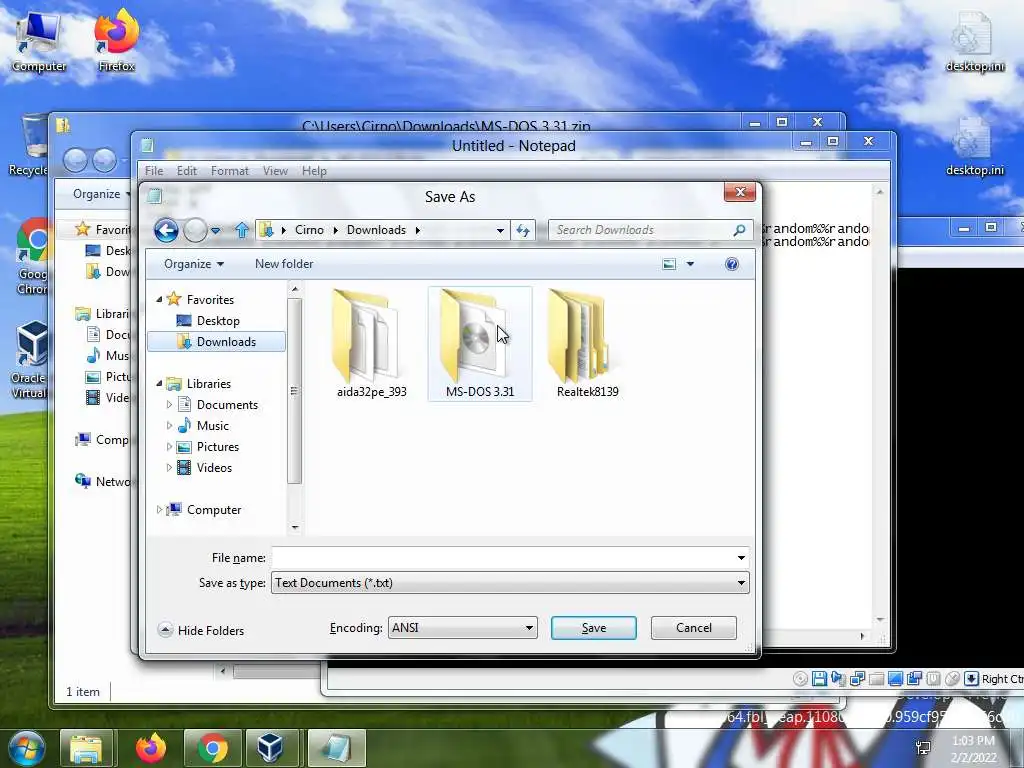The height and width of the screenshot is (768, 1024).
Task: Click the Up folder arrow icon
Action: (242, 230)
